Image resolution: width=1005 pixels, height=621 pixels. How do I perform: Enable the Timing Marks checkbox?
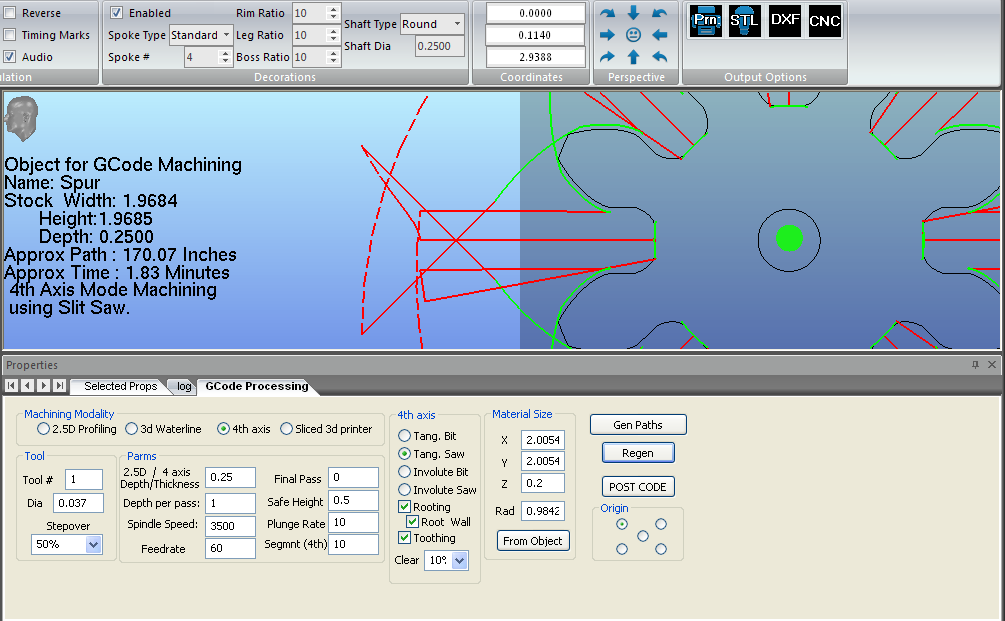(x=10, y=35)
